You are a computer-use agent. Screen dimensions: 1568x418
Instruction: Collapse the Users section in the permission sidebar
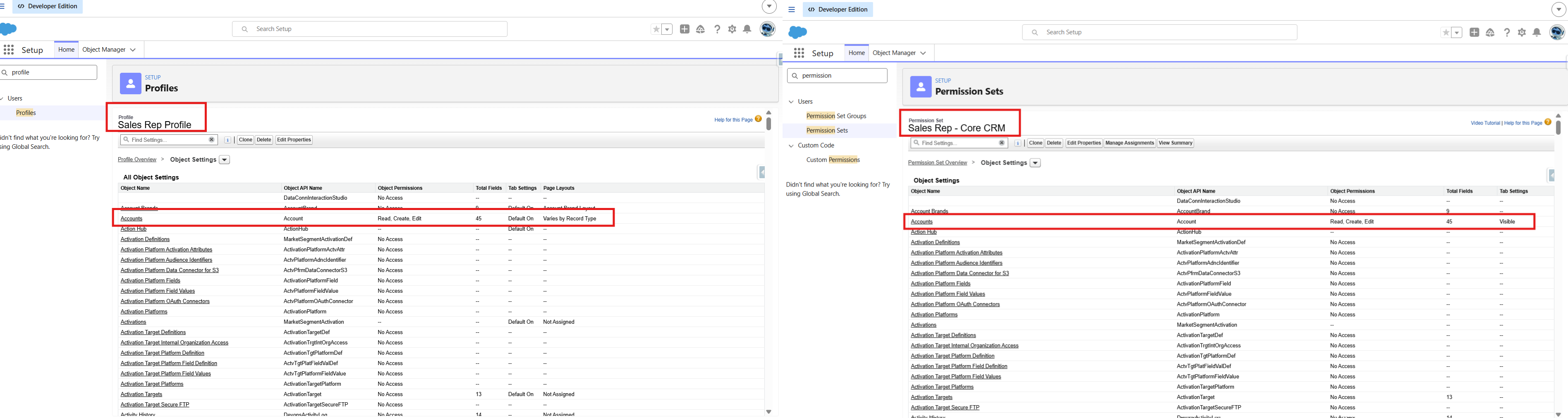click(791, 102)
